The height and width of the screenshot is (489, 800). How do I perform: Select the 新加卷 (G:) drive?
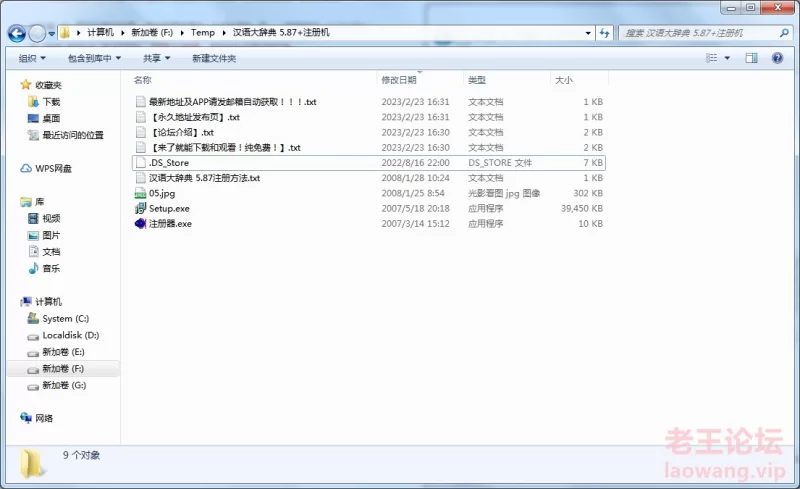pos(64,385)
